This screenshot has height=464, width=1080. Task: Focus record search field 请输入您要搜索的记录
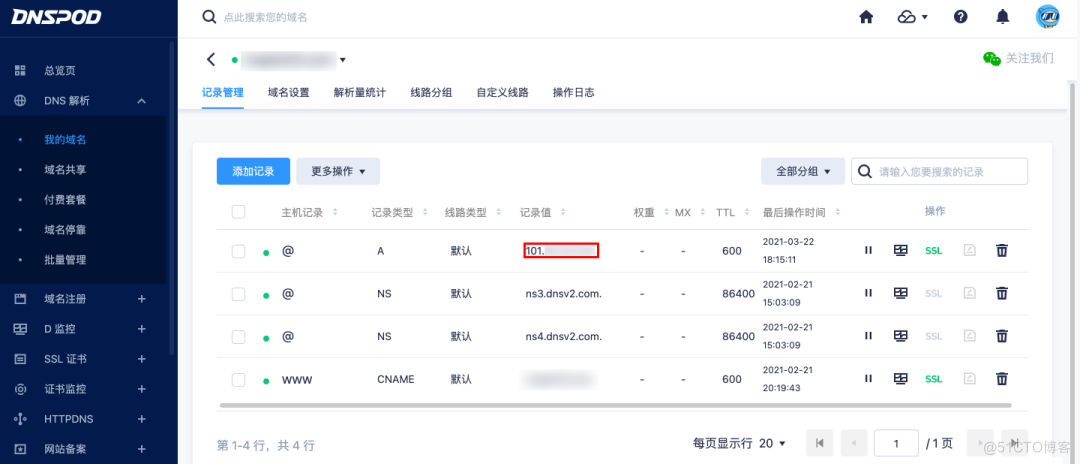(939, 171)
